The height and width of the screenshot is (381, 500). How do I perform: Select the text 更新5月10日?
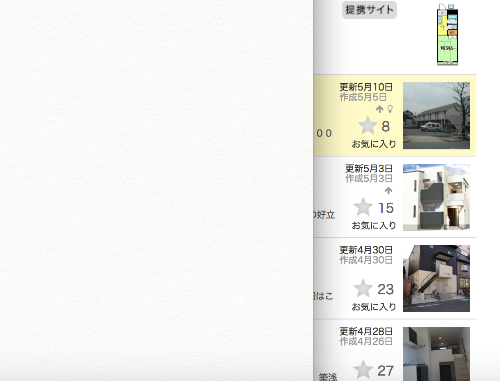click(366, 87)
